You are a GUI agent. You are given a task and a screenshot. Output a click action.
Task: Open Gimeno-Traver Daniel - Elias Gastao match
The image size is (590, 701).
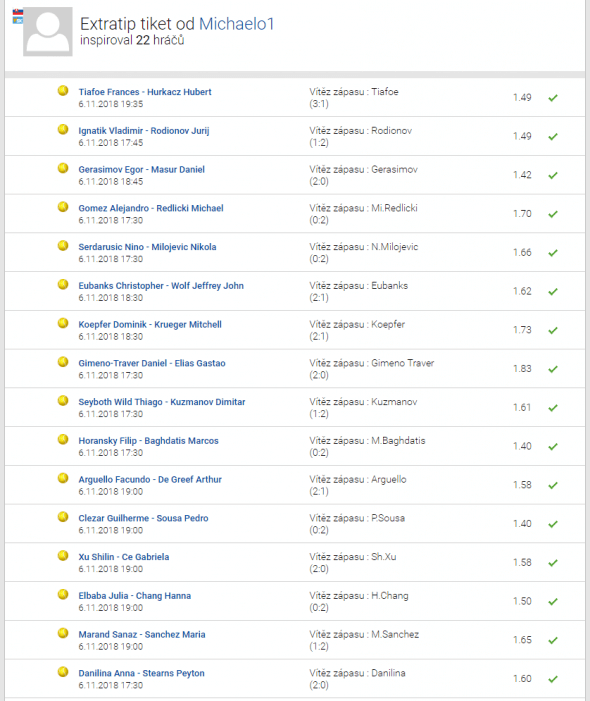(152, 363)
